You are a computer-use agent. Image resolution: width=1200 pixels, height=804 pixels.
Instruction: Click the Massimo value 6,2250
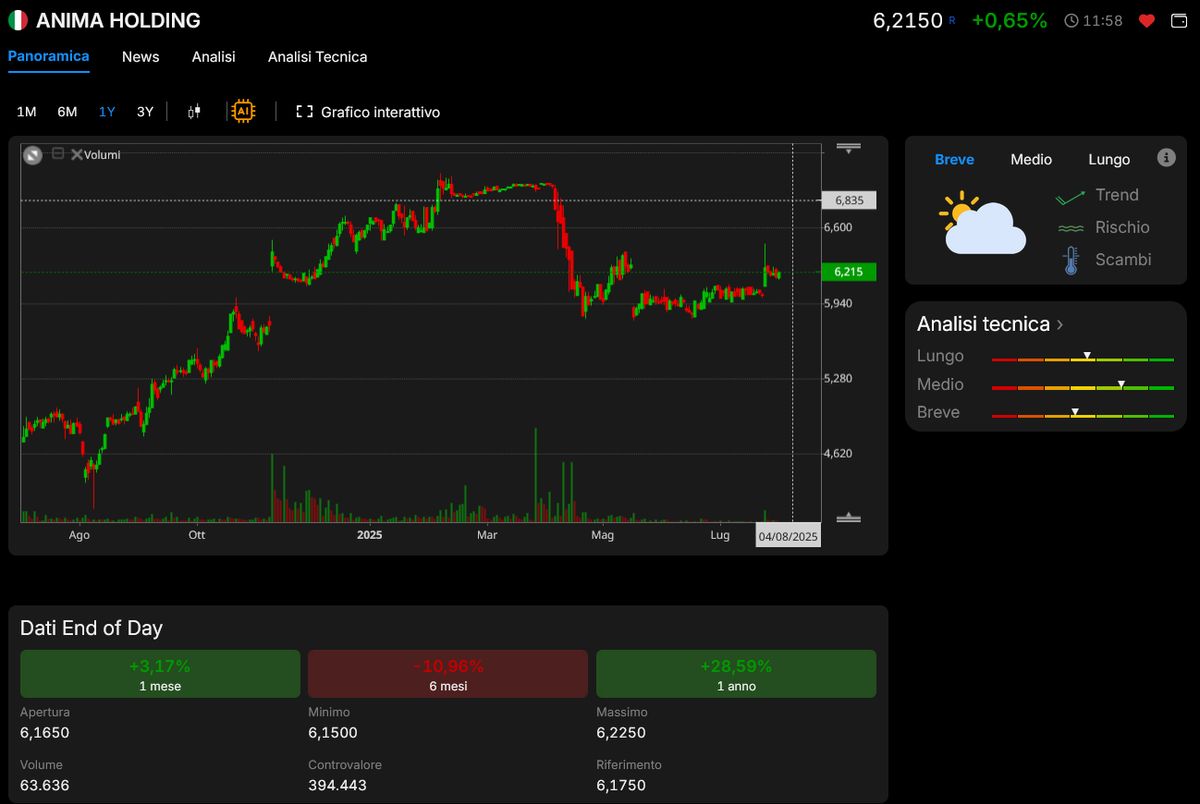621,733
